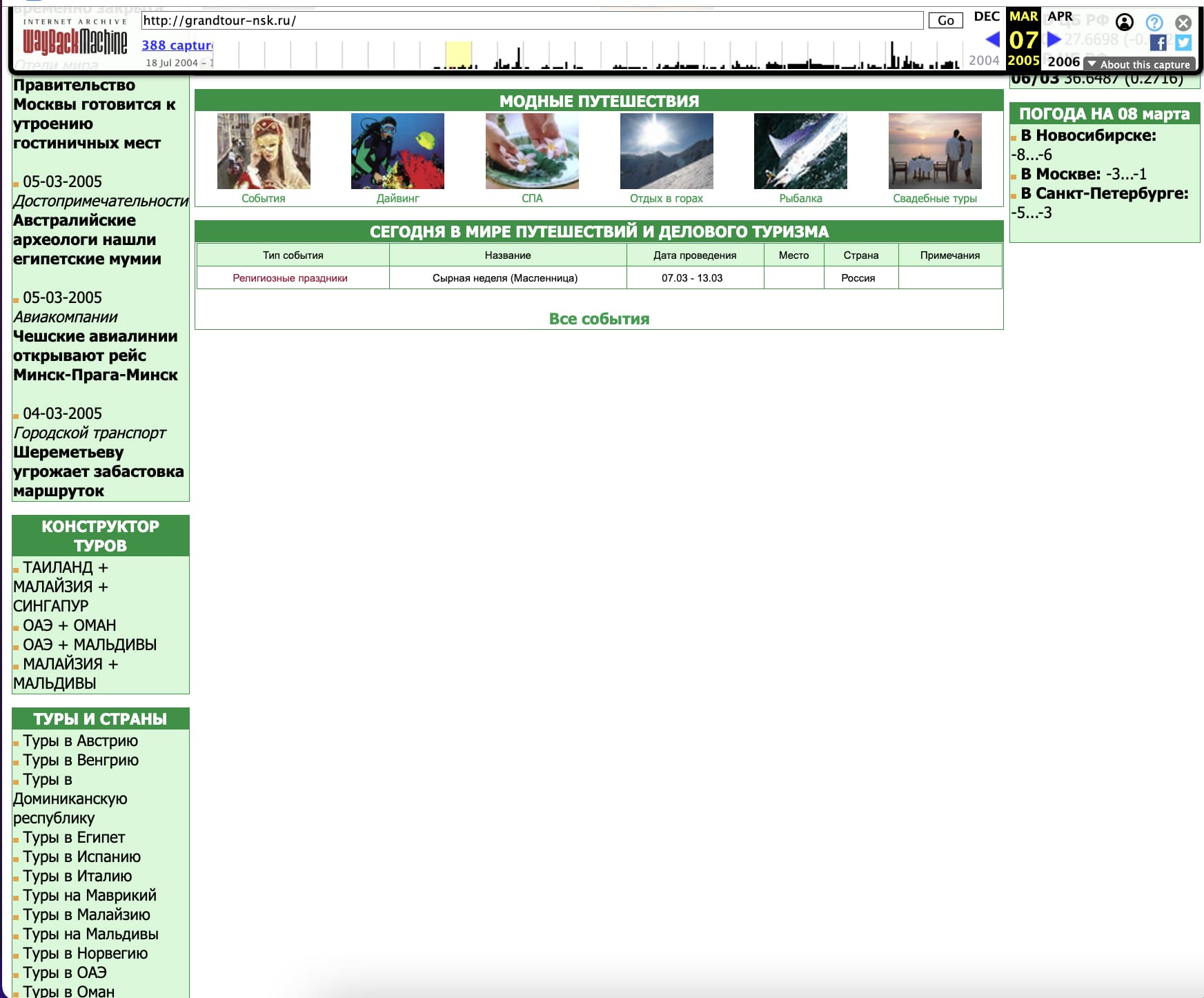Open the ОАЭ + ОМАН tour
1204x998 pixels.
(x=69, y=625)
